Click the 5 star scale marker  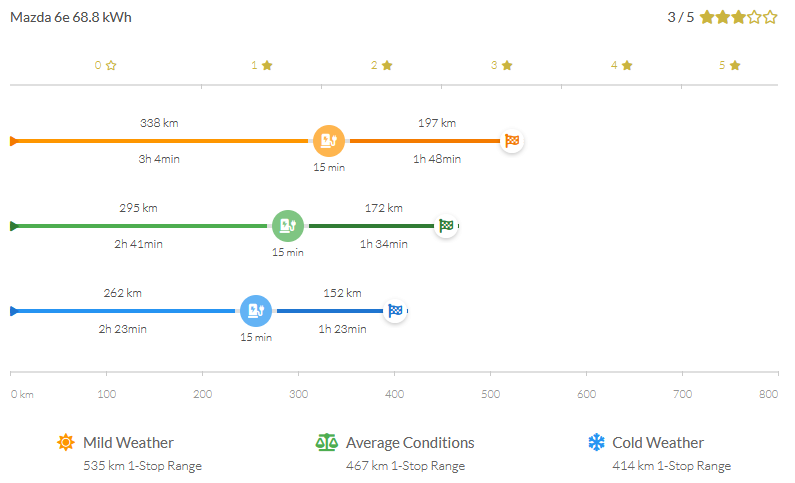click(729, 65)
